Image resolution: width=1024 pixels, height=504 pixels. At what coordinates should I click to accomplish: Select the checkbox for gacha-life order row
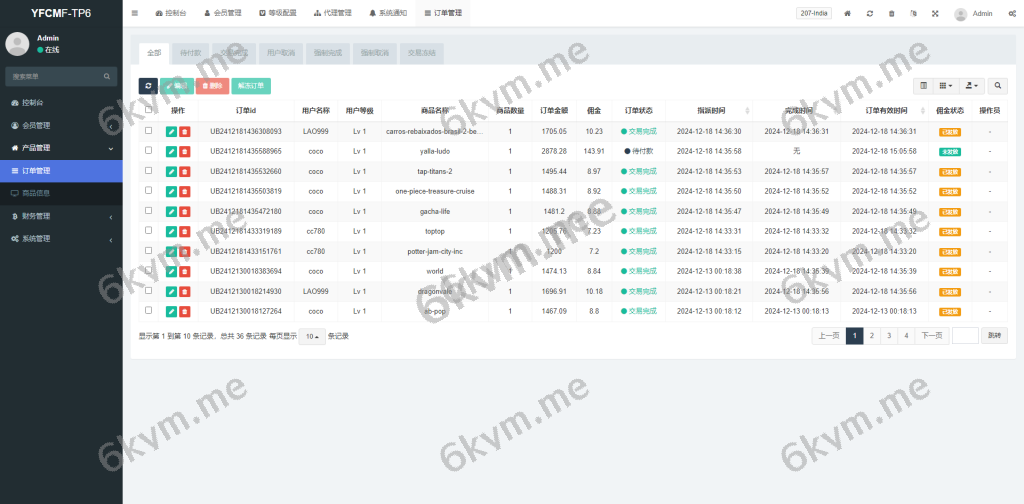(149, 211)
